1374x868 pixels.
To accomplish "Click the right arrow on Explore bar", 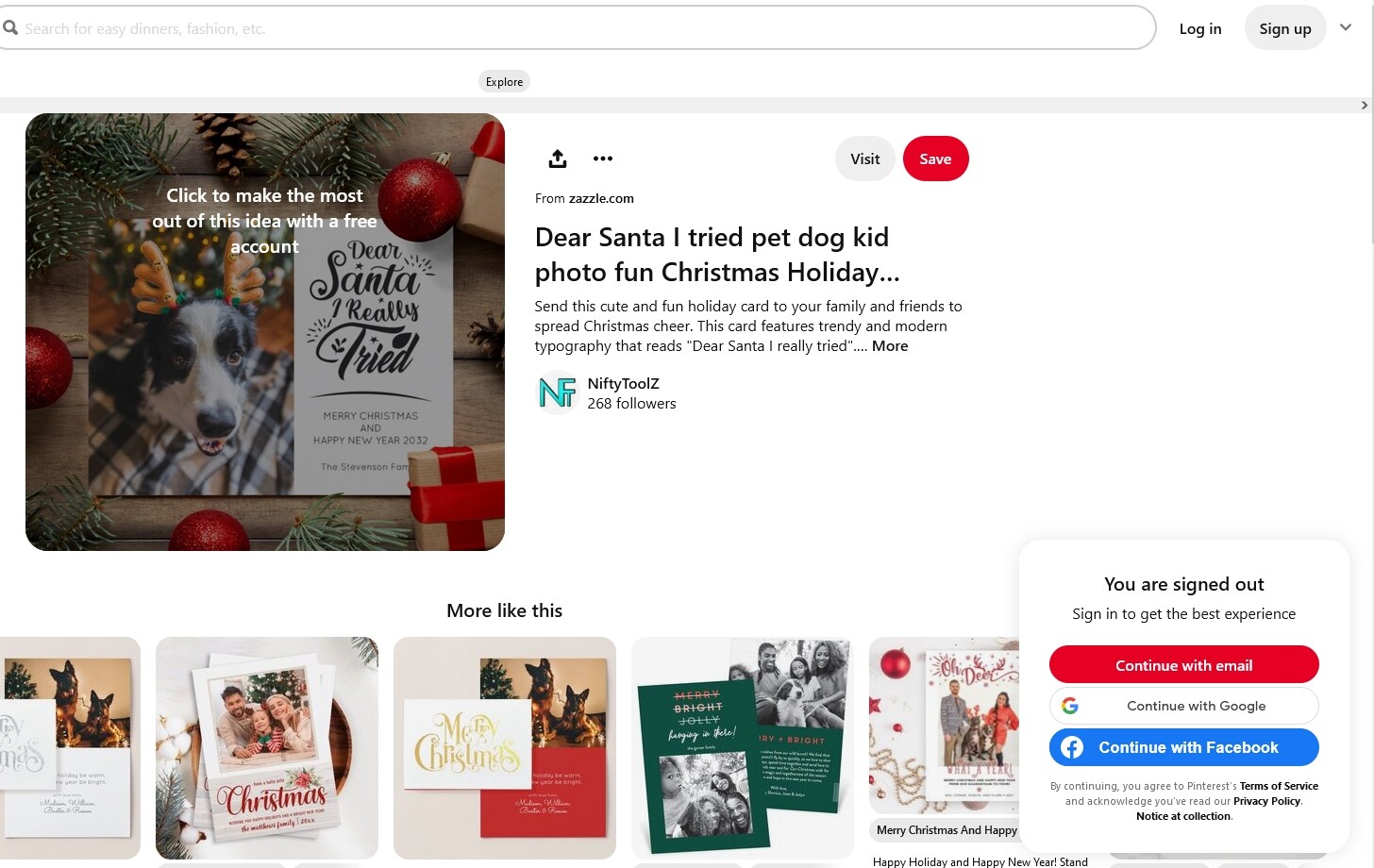I will pyautogui.click(x=1365, y=105).
